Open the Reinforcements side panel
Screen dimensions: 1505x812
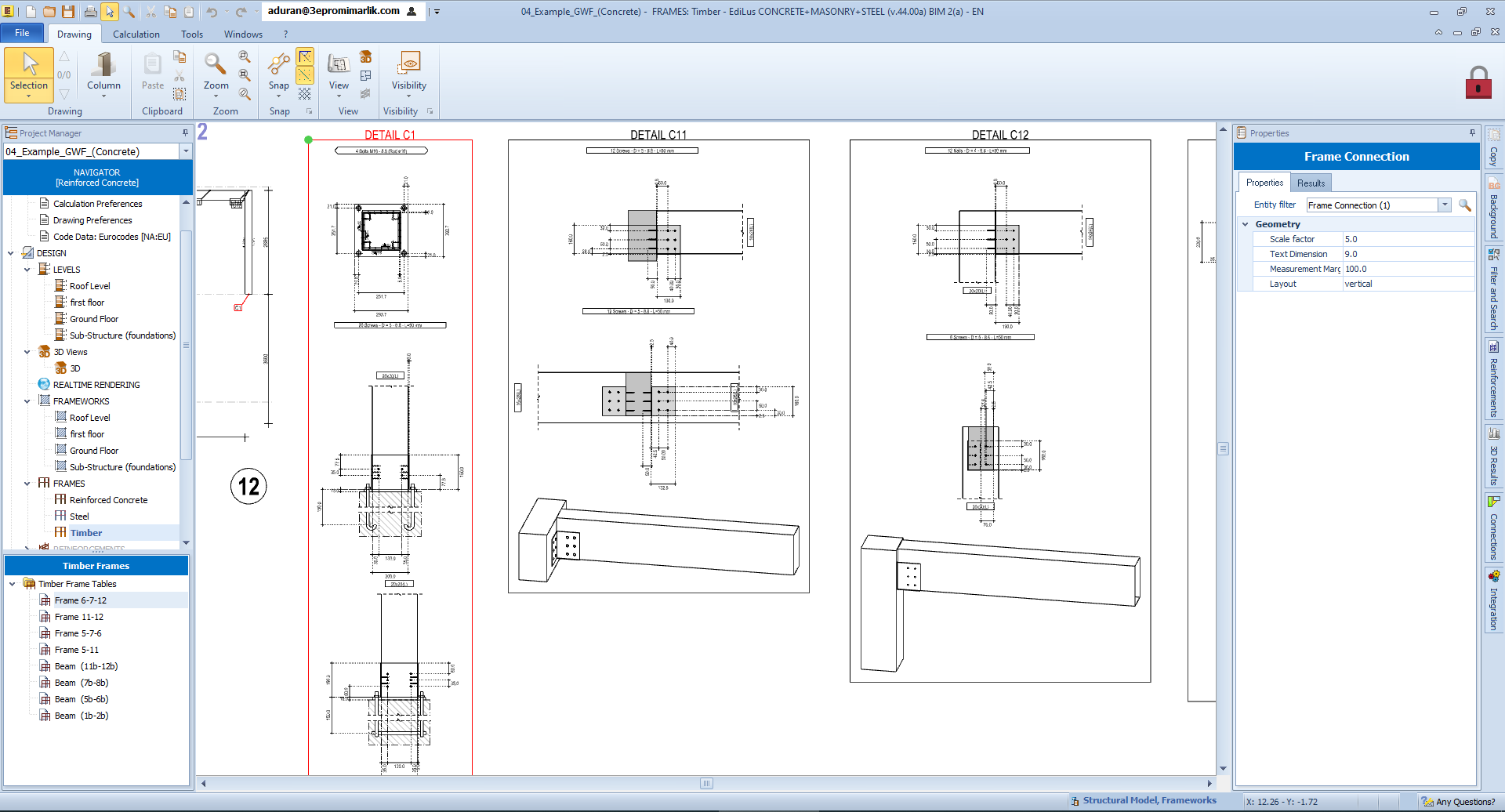(1495, 380)
